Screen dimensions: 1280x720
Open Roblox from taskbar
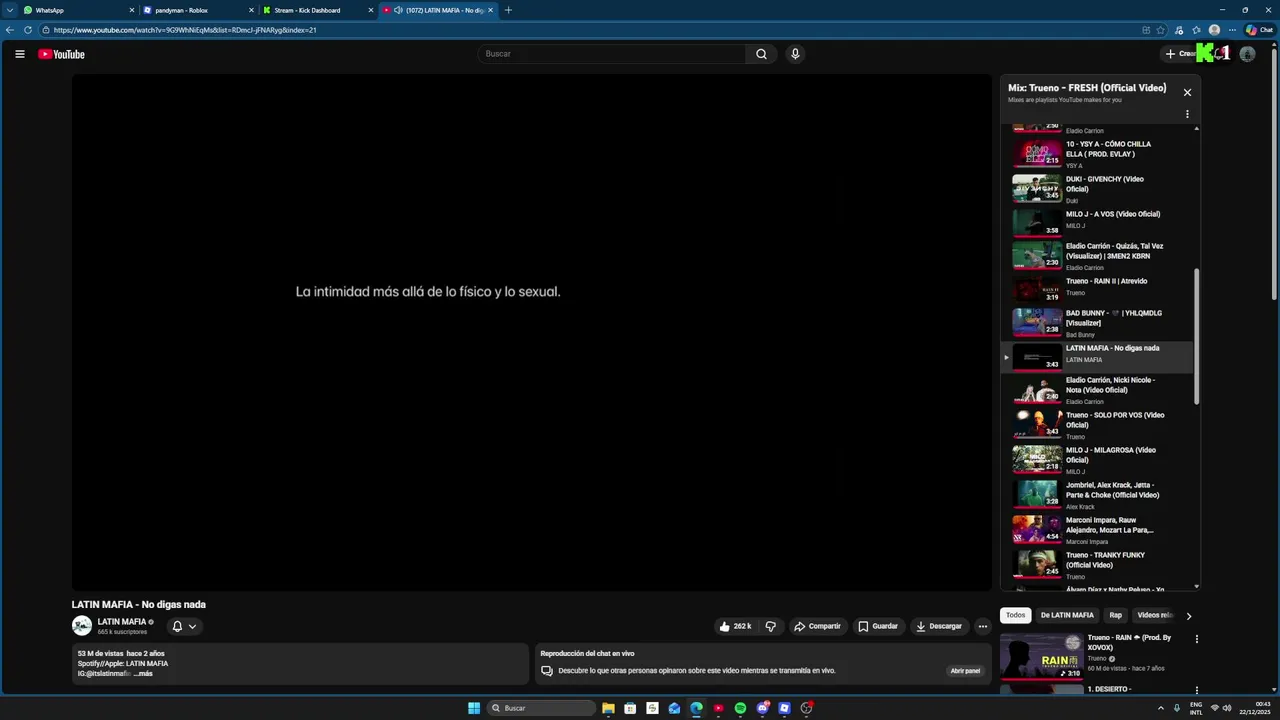(785, 708)
